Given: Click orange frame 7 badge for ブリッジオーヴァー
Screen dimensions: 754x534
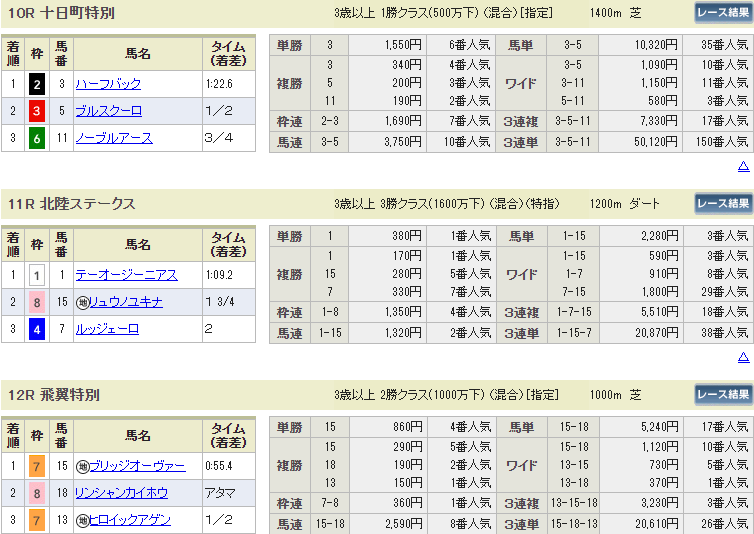Looking at the screenshot, I should (x=37, y=466).
